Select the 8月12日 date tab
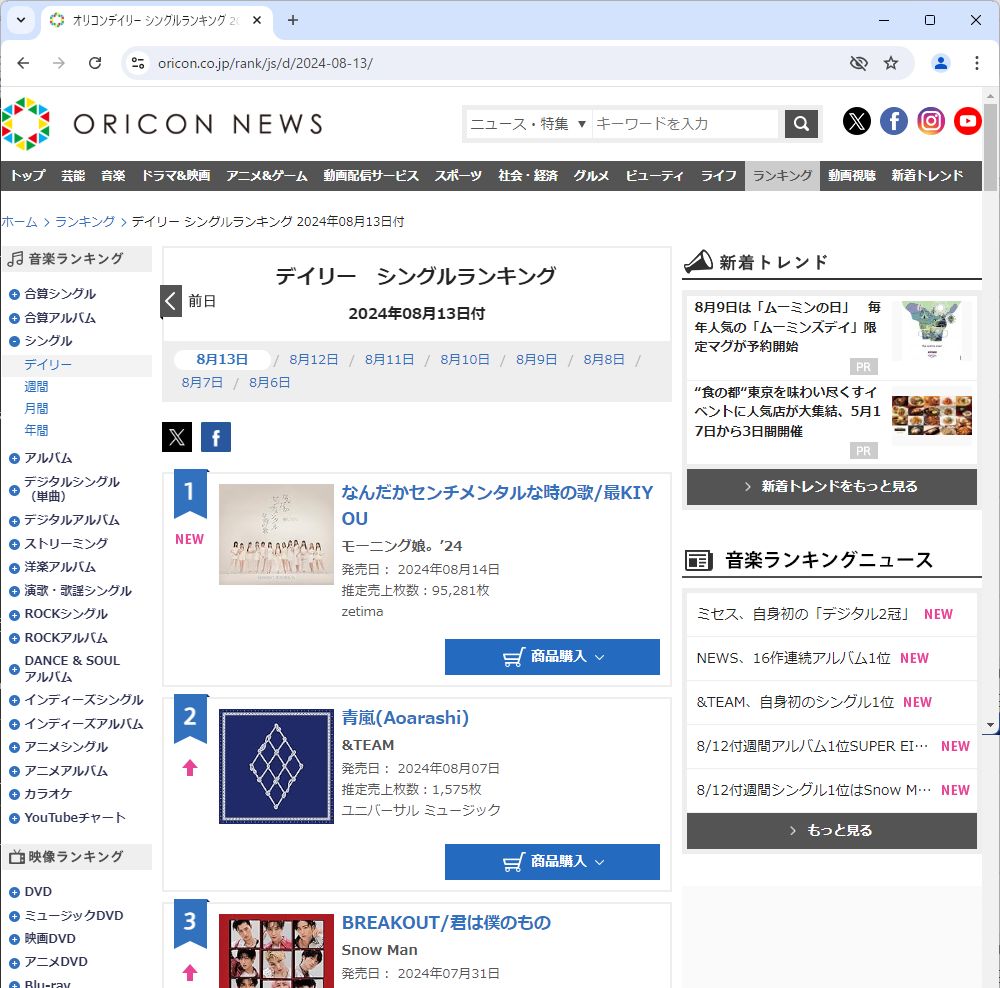1000x988 pixels. click(314, 360)
